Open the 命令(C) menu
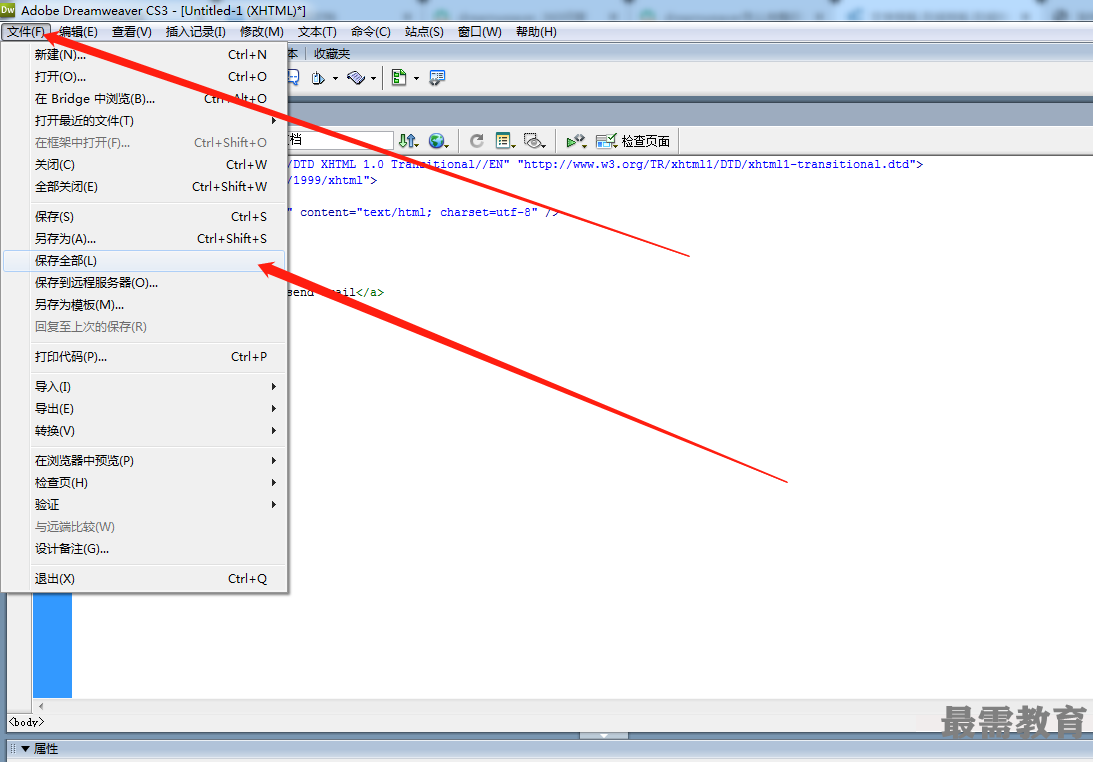Viewport: 1093px width, 762px height. pyautogui.click(x=370, y=32)
